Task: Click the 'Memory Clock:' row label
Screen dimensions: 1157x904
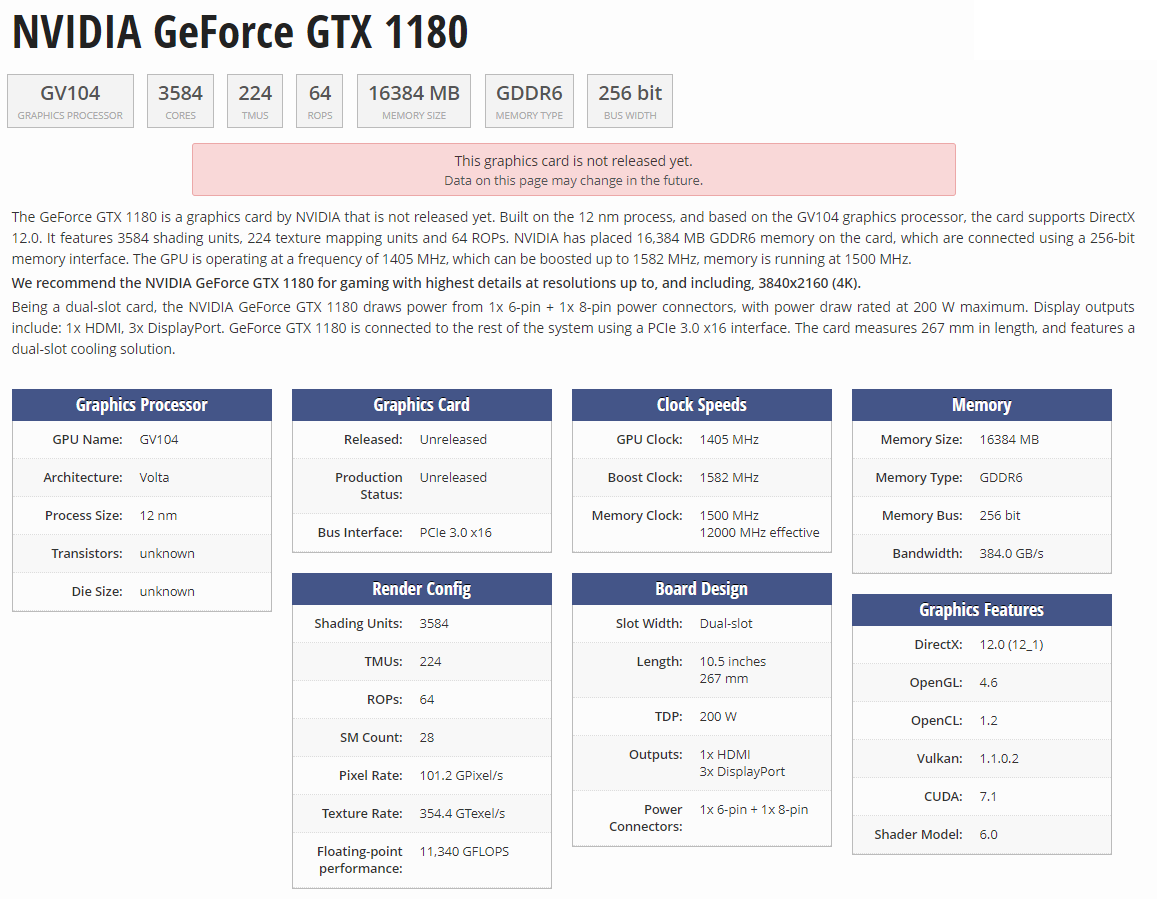Action: 637,516
